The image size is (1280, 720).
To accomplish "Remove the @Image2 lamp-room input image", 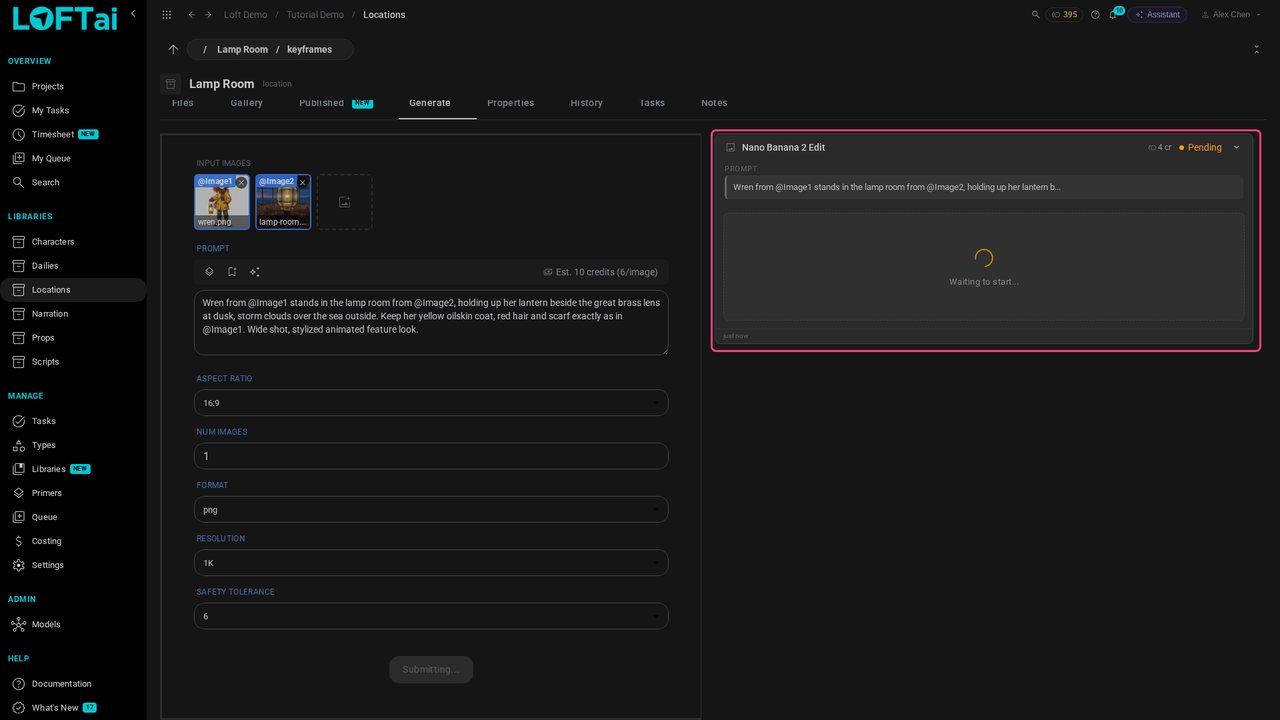I will (x=302, y=183).
